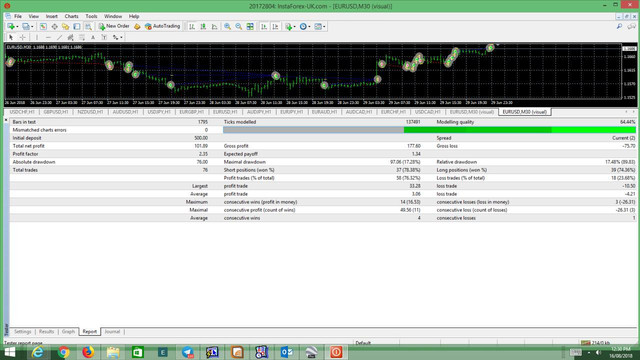Switch chart to line chart

click(215, 27)
